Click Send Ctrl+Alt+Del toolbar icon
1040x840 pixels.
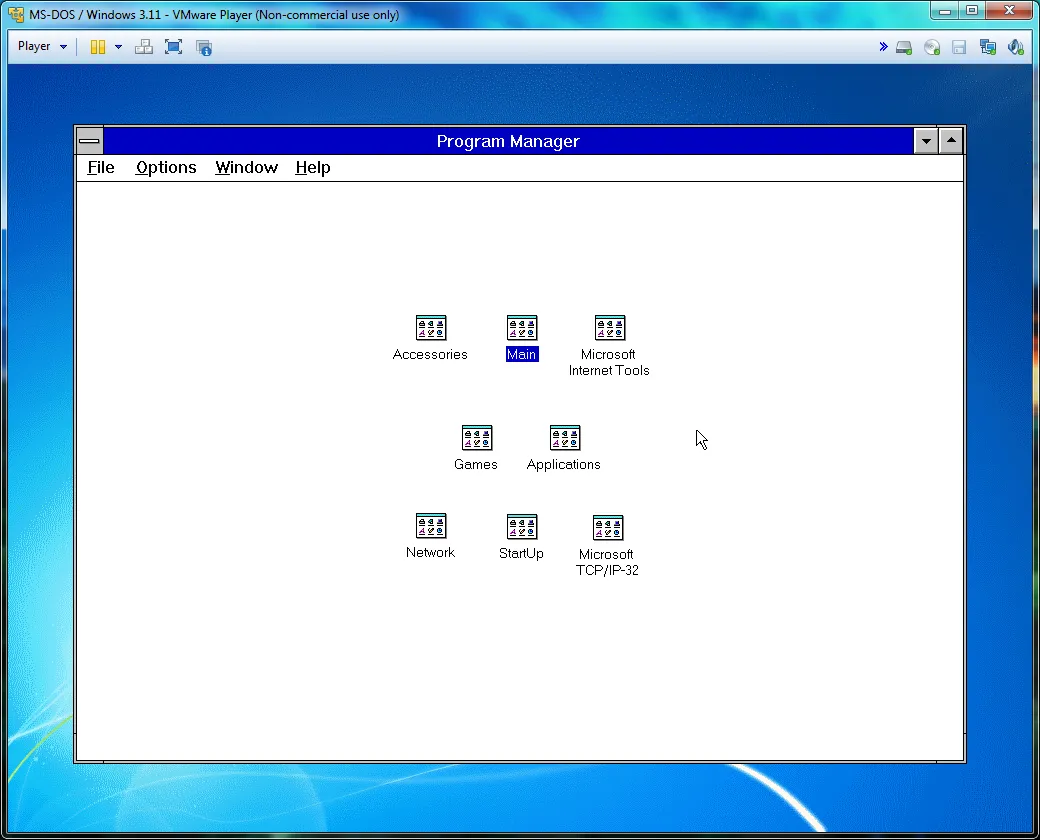coord(143,46)
